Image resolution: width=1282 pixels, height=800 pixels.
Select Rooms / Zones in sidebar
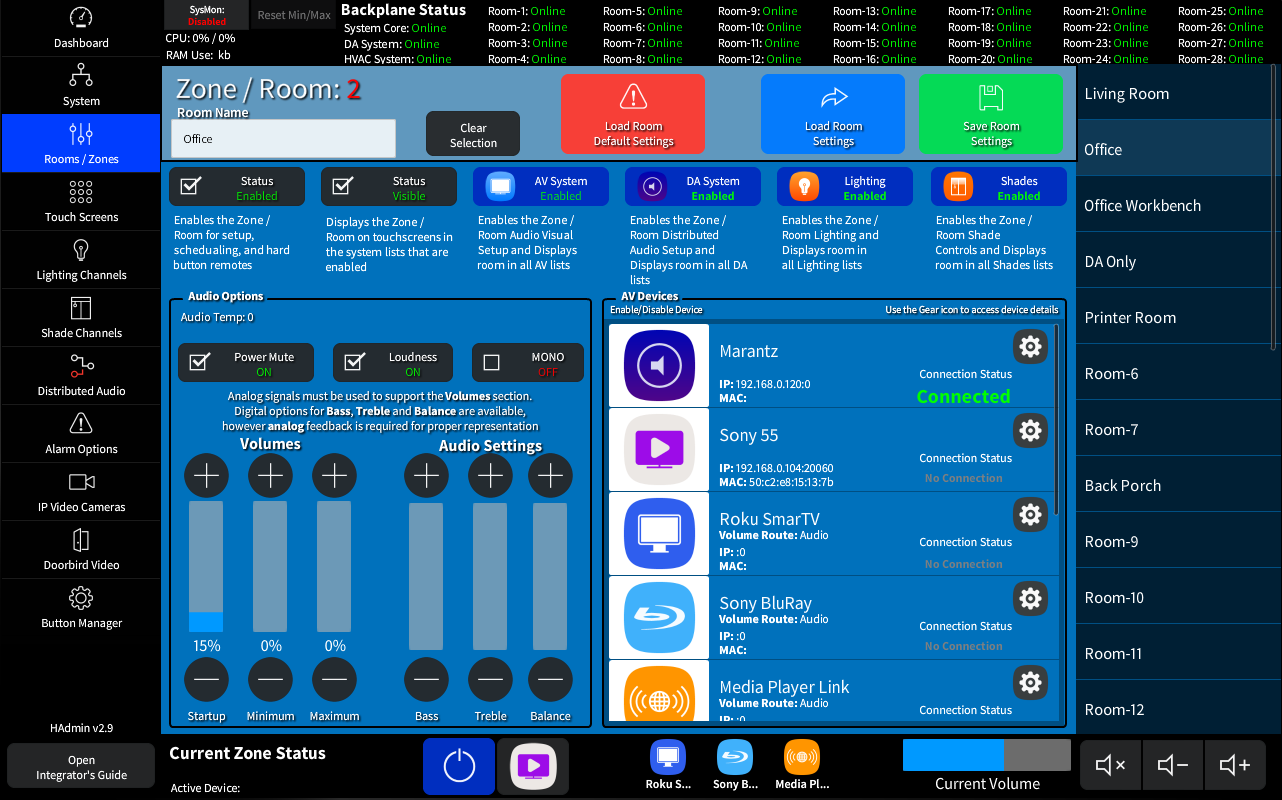(x=81, y=144)
